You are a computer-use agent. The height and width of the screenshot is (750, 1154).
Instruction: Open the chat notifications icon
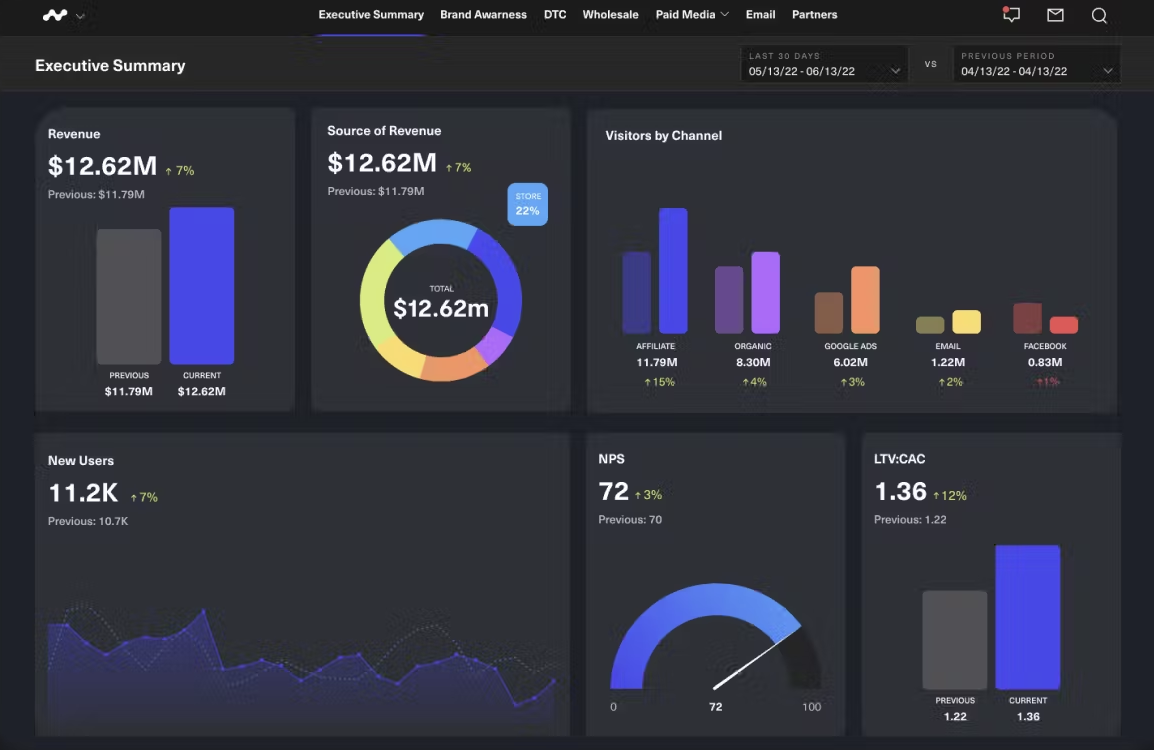point(1011,15)
